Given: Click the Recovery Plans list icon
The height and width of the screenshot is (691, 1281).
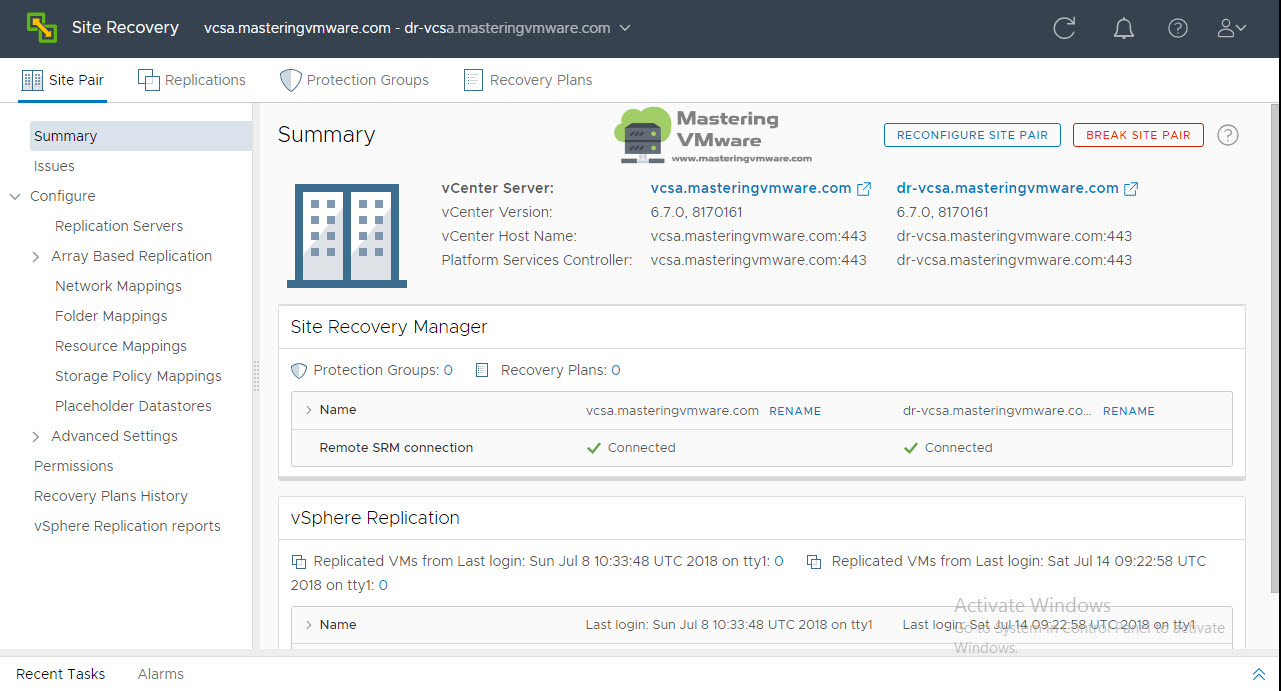Looking at the screenshot, I should 473,80.
